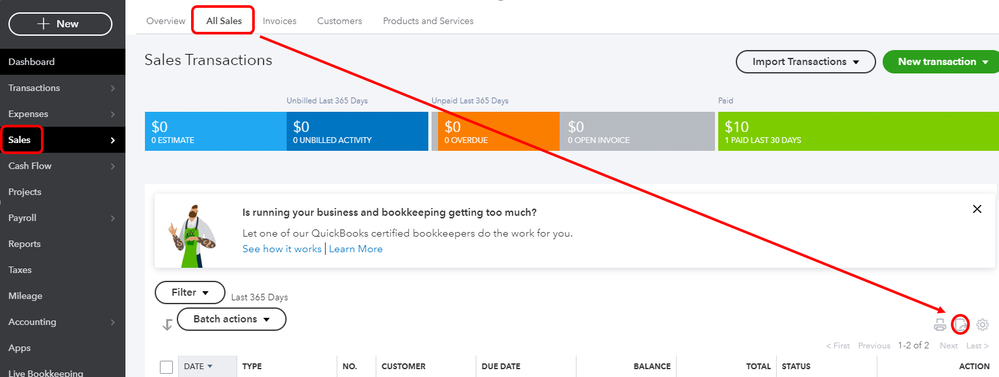Expand the Cash Flow sidebar submenu
The image size is (999, 377).
coord(113,166)
